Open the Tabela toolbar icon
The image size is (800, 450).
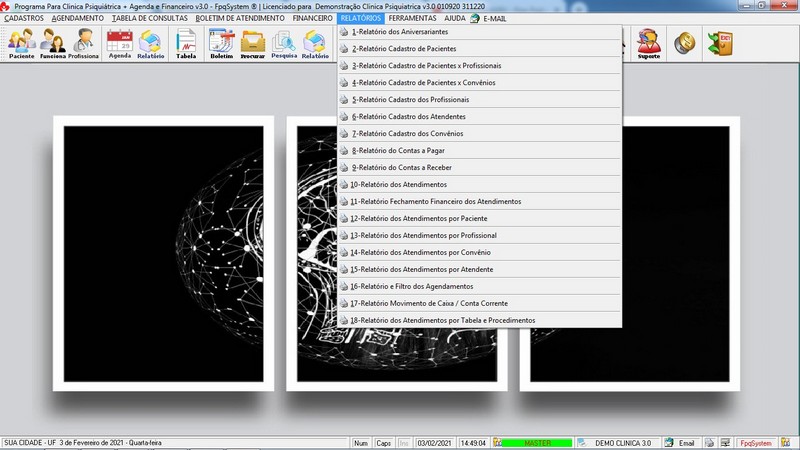point(186,43)
